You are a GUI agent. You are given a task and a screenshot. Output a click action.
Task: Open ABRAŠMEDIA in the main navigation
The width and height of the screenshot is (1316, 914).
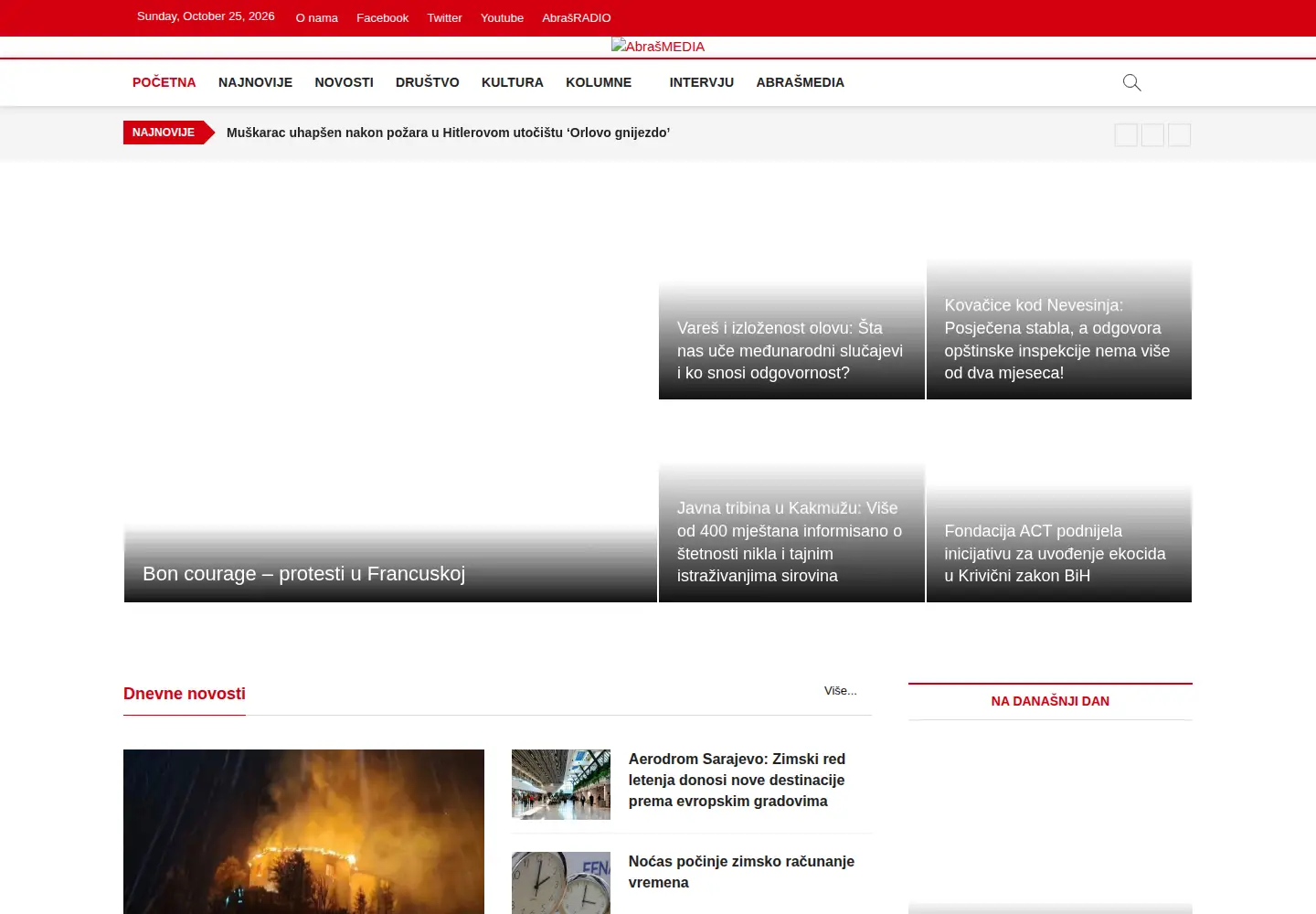click(x=801, y=82)
